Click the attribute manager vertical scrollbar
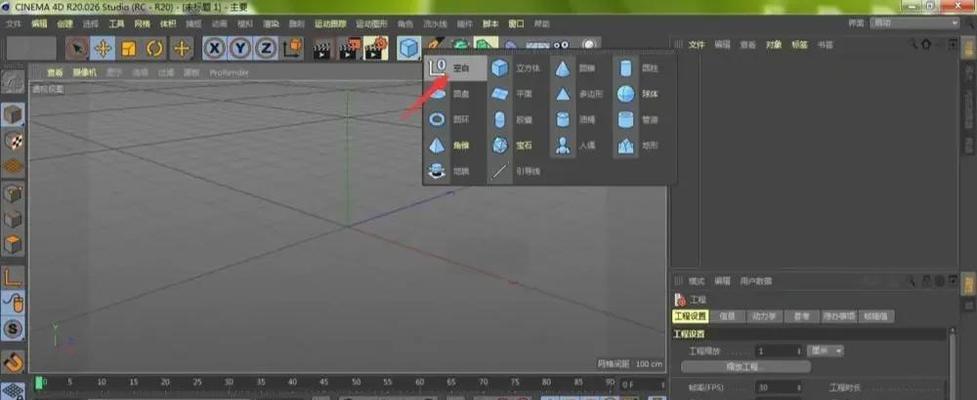977x400 pixels. pyautogui.click(x=951, y=365)
